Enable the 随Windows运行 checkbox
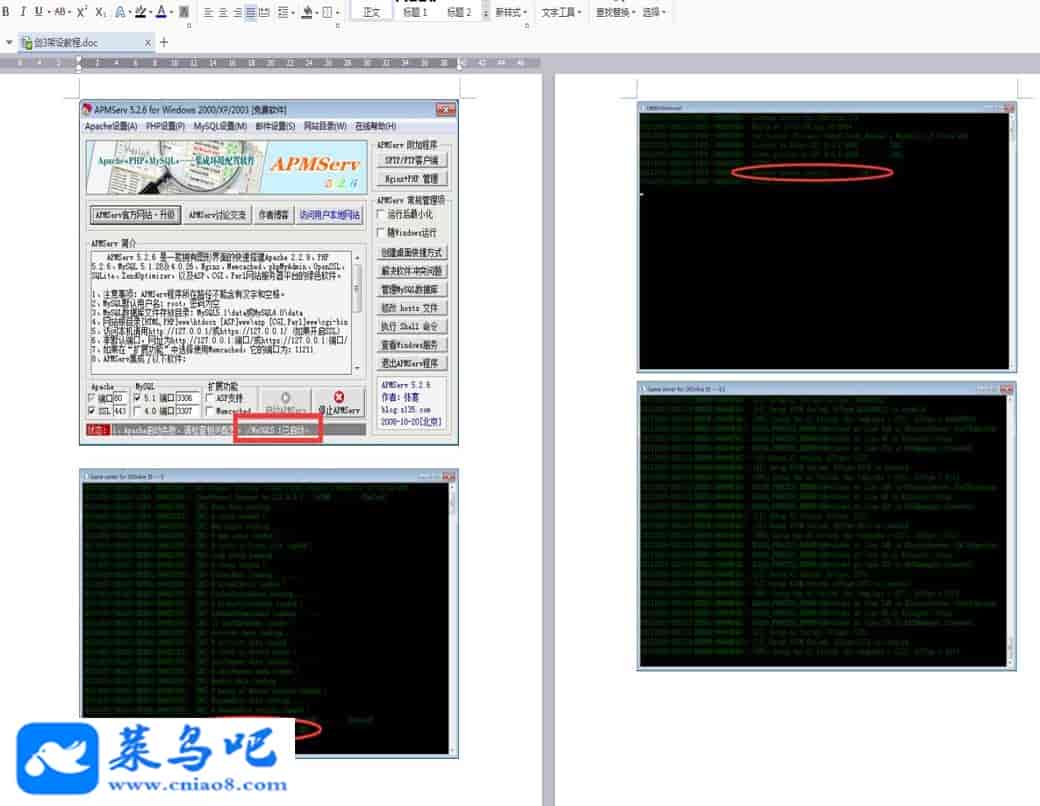This screenshot has width=1040, height=806. coord(380,232)
